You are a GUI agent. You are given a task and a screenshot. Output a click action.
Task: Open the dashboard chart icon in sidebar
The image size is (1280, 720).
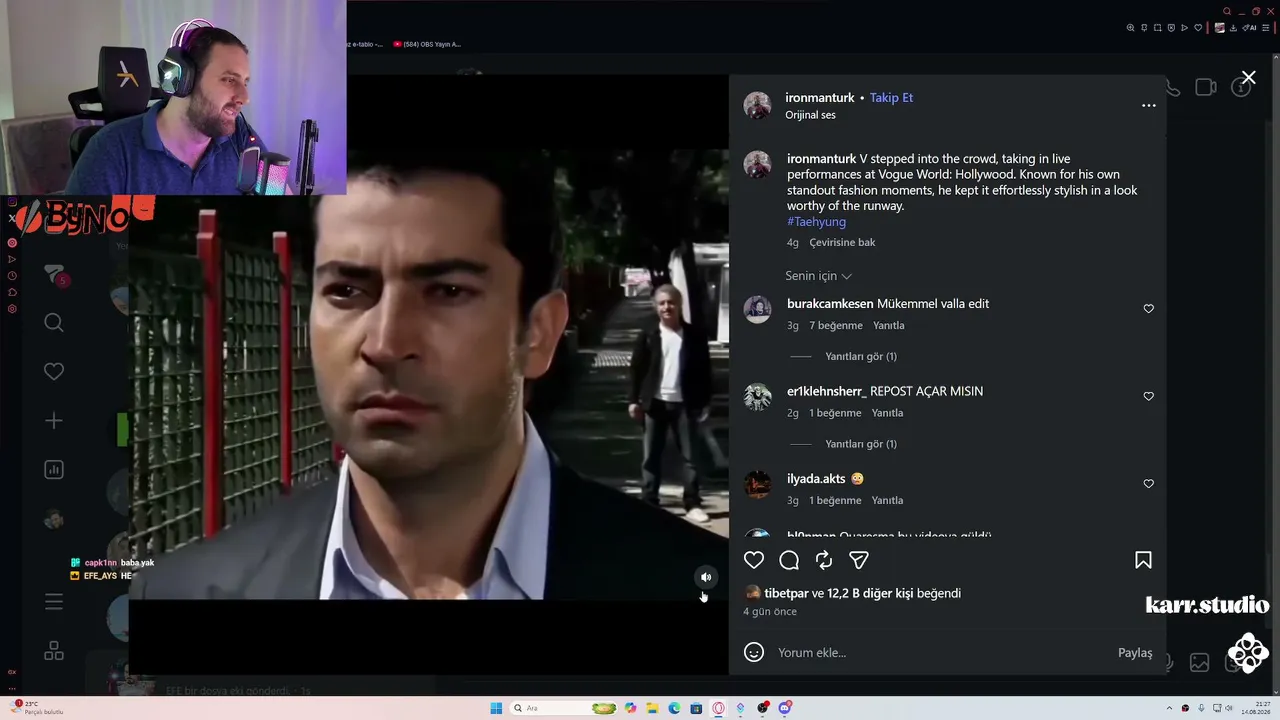pos(54,470)
